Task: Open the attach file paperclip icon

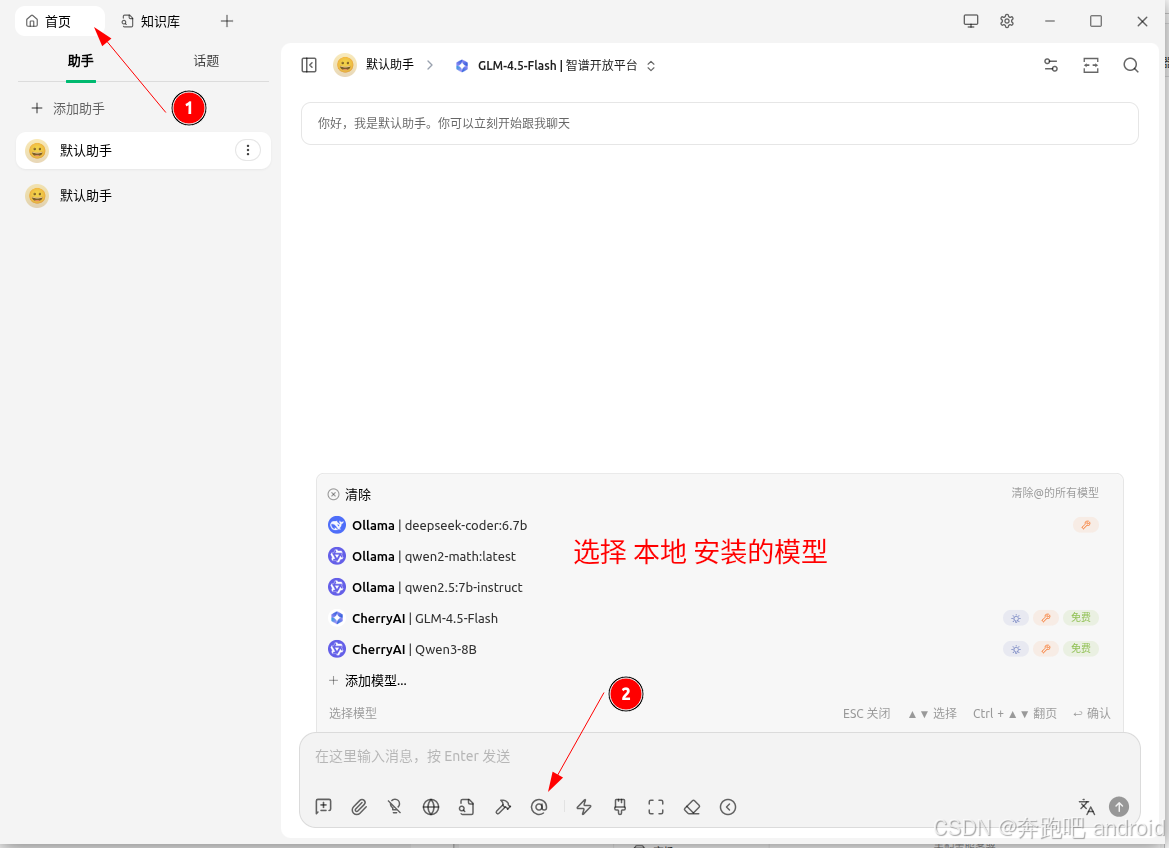Action: 359,807
